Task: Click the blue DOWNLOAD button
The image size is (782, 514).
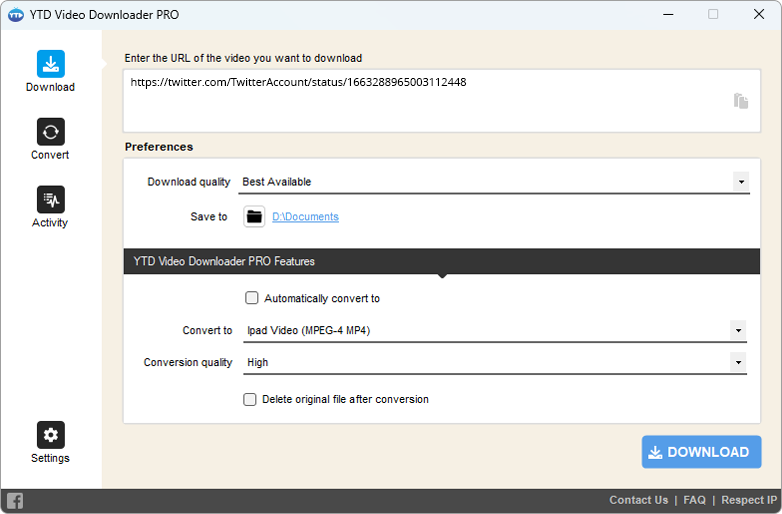Action: 701,452
